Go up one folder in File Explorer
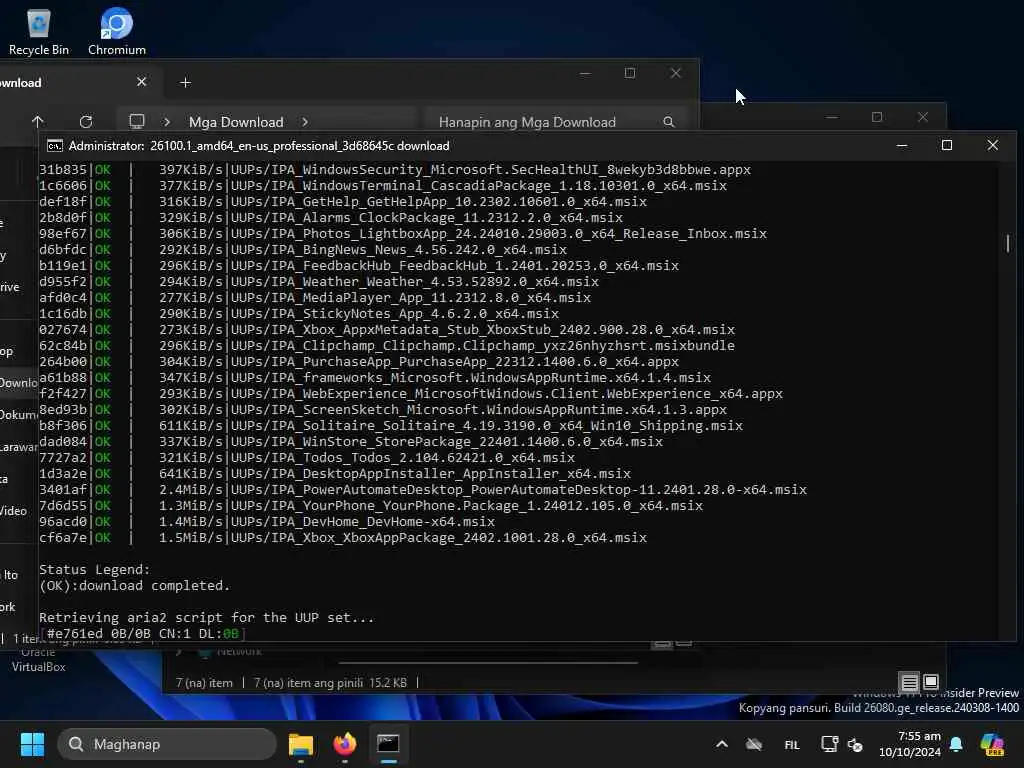Viewport: 1024px width, 768px height. coord(37,121)
